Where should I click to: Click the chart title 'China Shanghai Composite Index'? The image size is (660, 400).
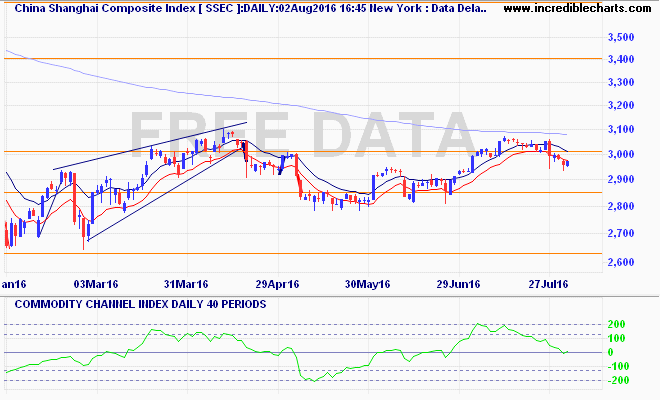(x=105, y=8)
